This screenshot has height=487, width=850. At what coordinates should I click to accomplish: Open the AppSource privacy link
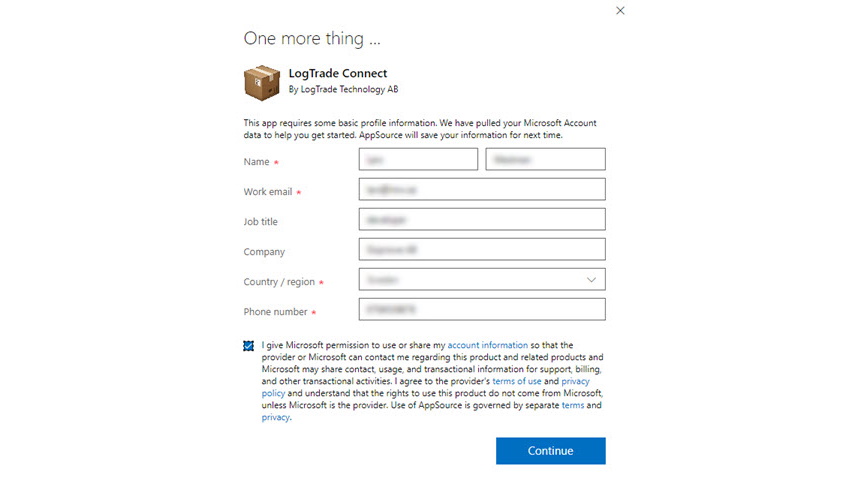point(275,417)
